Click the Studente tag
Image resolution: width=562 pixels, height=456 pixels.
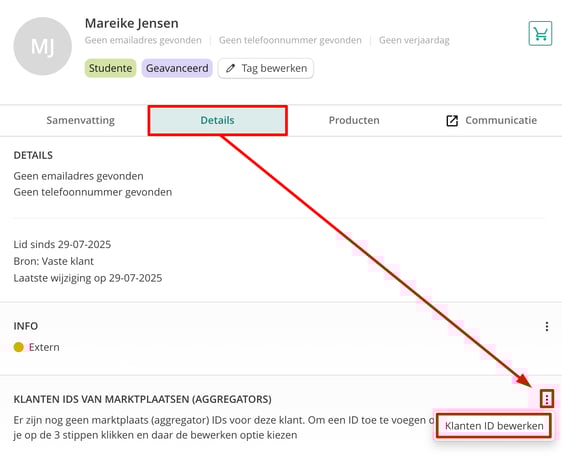pyautogui.click(x=110, y=68)
